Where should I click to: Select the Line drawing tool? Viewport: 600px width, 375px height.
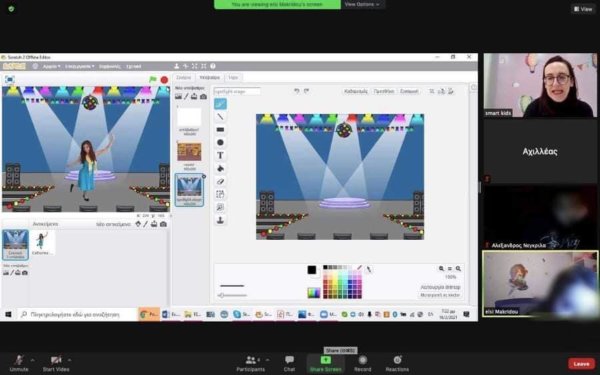220,117
